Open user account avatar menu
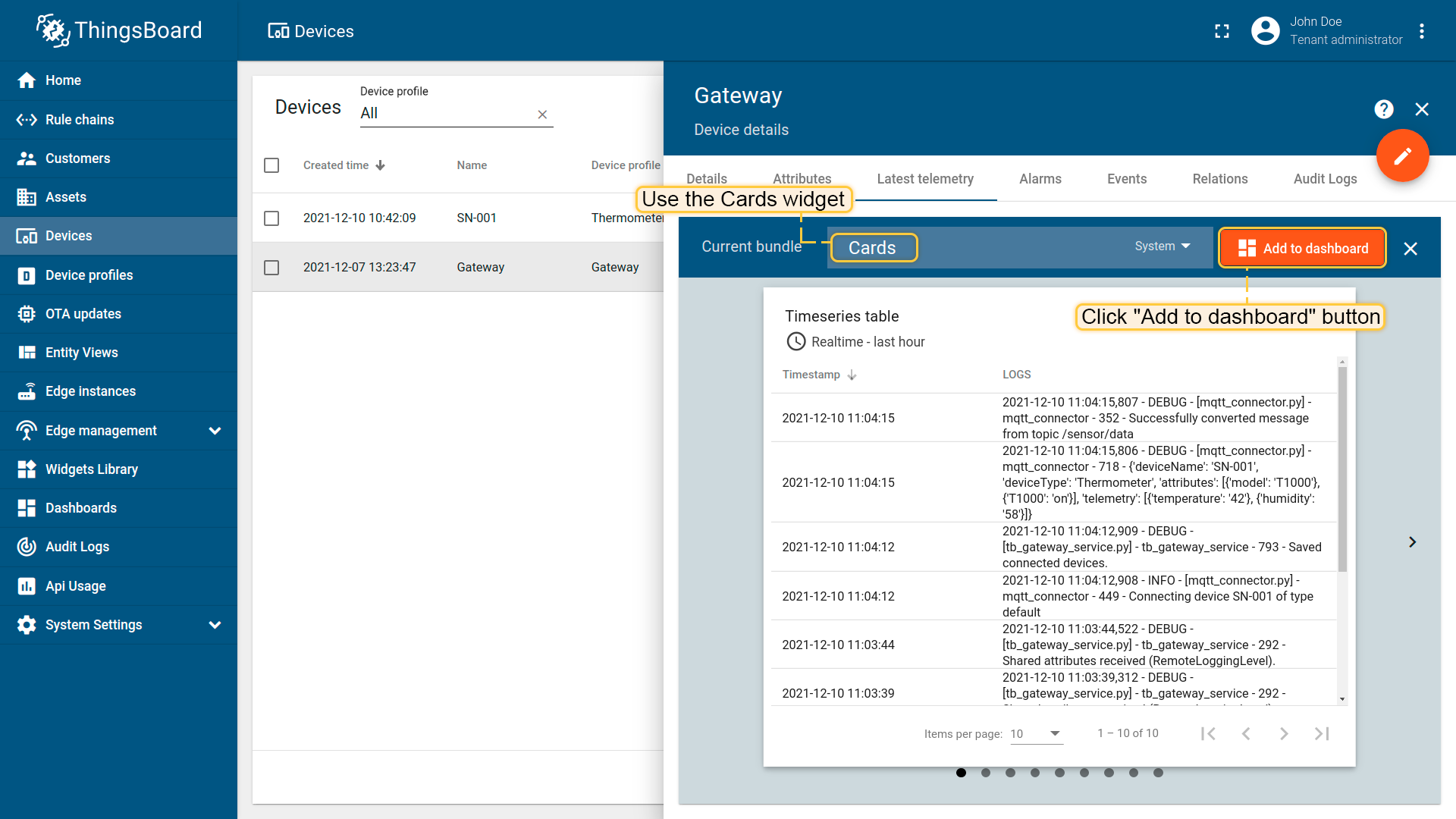This screenshot has width=1456, height=819. pyautogui.click(x=1265, y=31)
